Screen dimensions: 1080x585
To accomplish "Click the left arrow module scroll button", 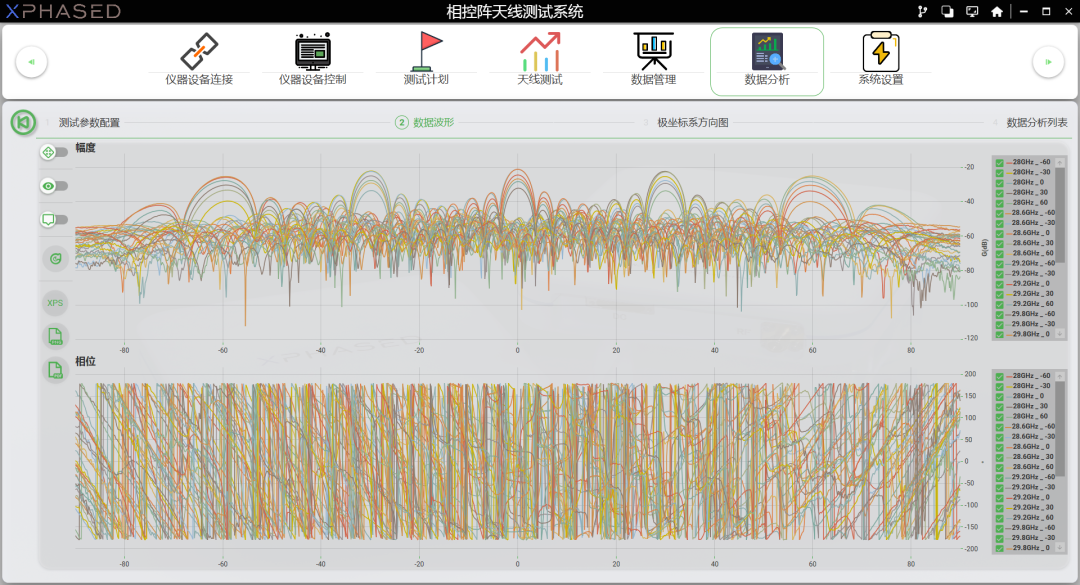I will 31,62.
